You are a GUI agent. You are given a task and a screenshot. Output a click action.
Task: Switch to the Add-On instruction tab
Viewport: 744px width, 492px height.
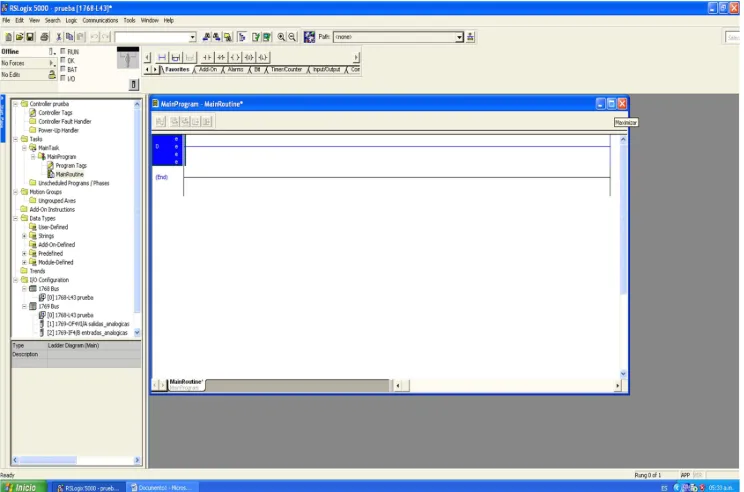[208, 70]
